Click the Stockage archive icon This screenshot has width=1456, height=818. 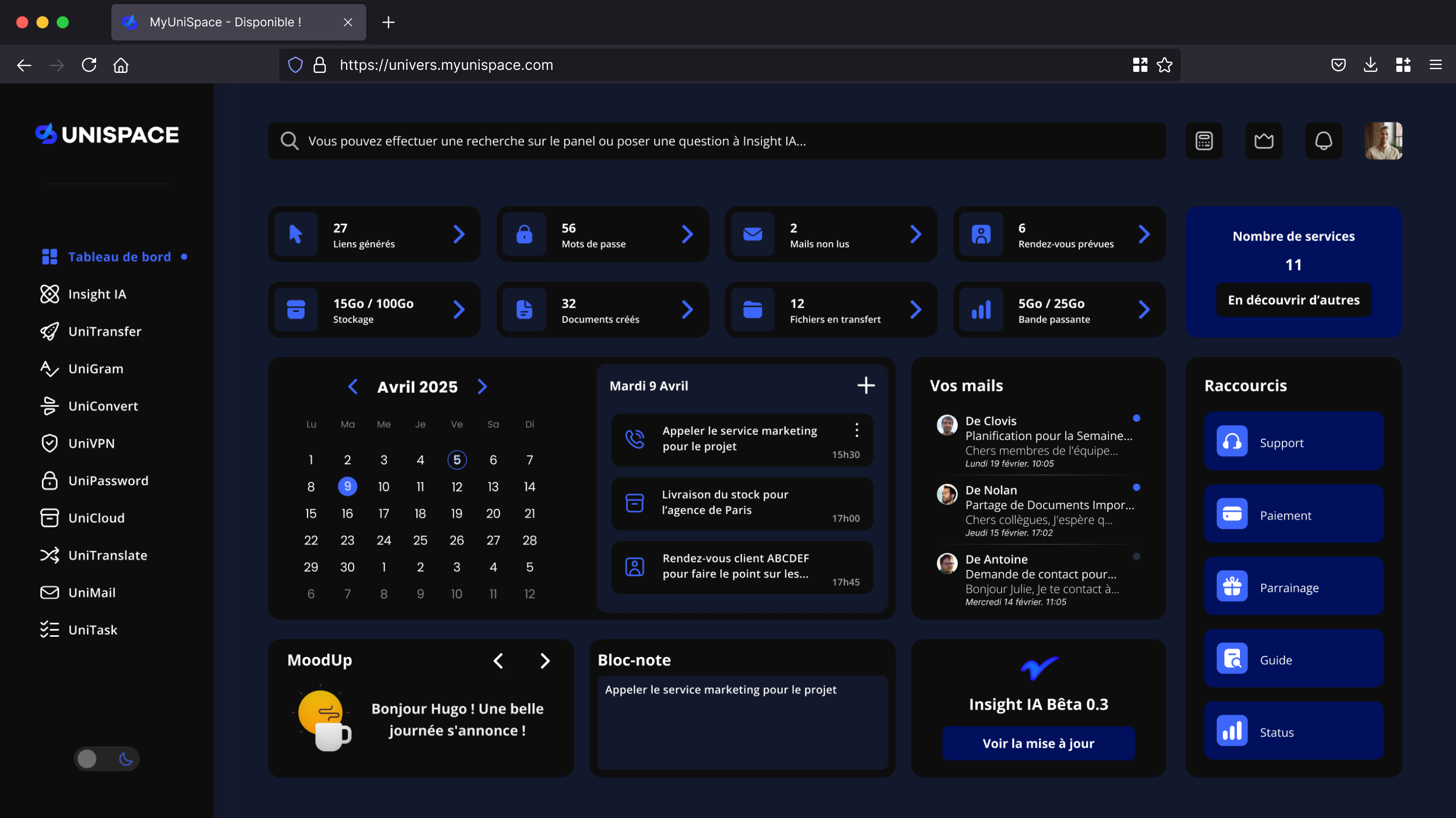pyautogui.click(x=295, y=309)
